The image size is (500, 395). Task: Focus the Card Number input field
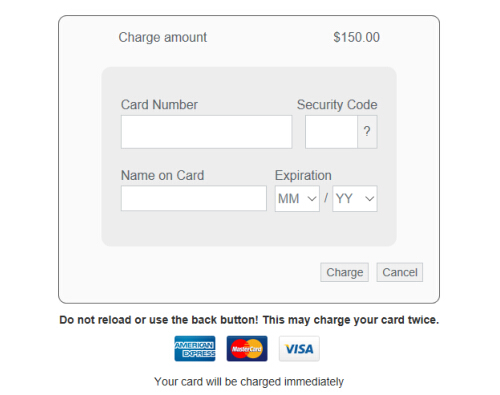pos(207,132)
